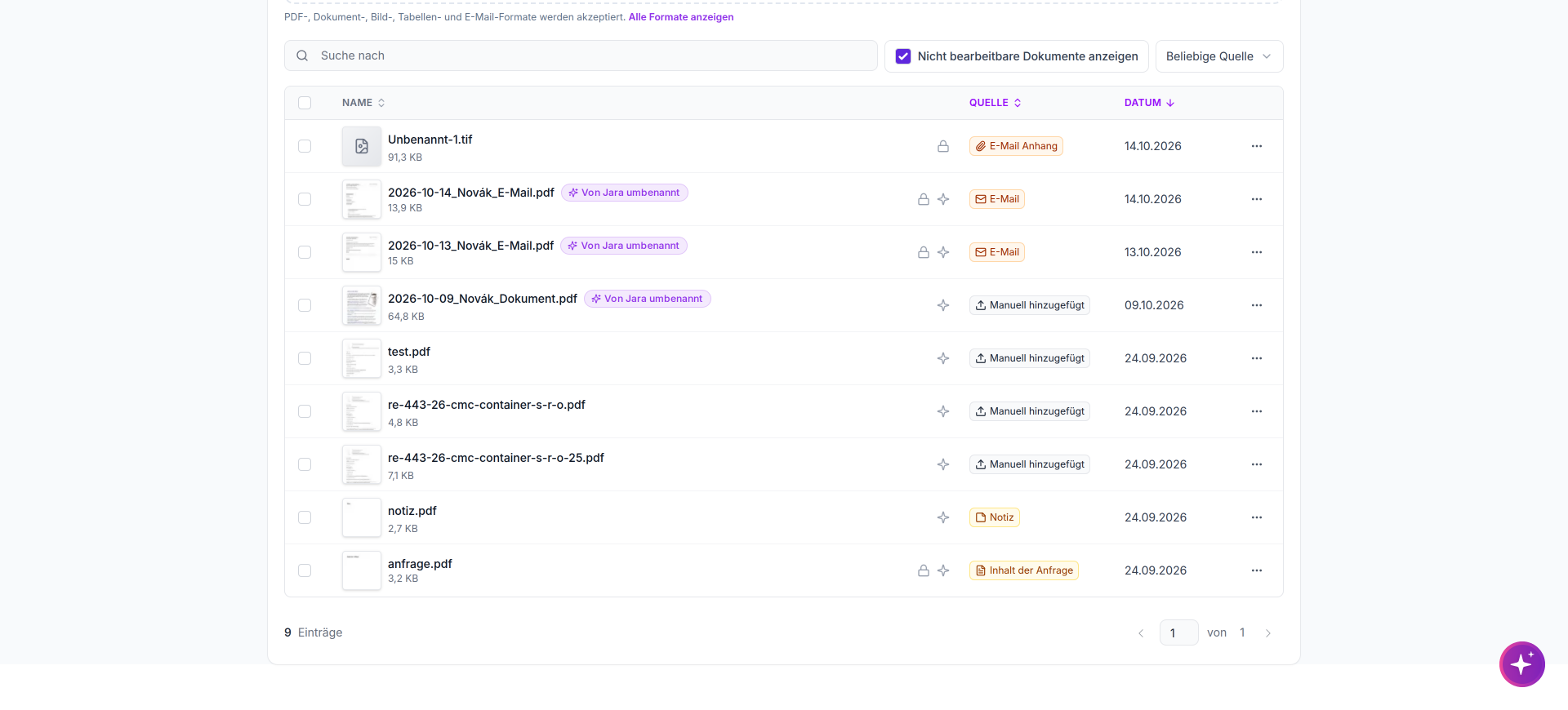Click date 09.10.2026
Screen dimensions: 1568x710
(1154, 305)
